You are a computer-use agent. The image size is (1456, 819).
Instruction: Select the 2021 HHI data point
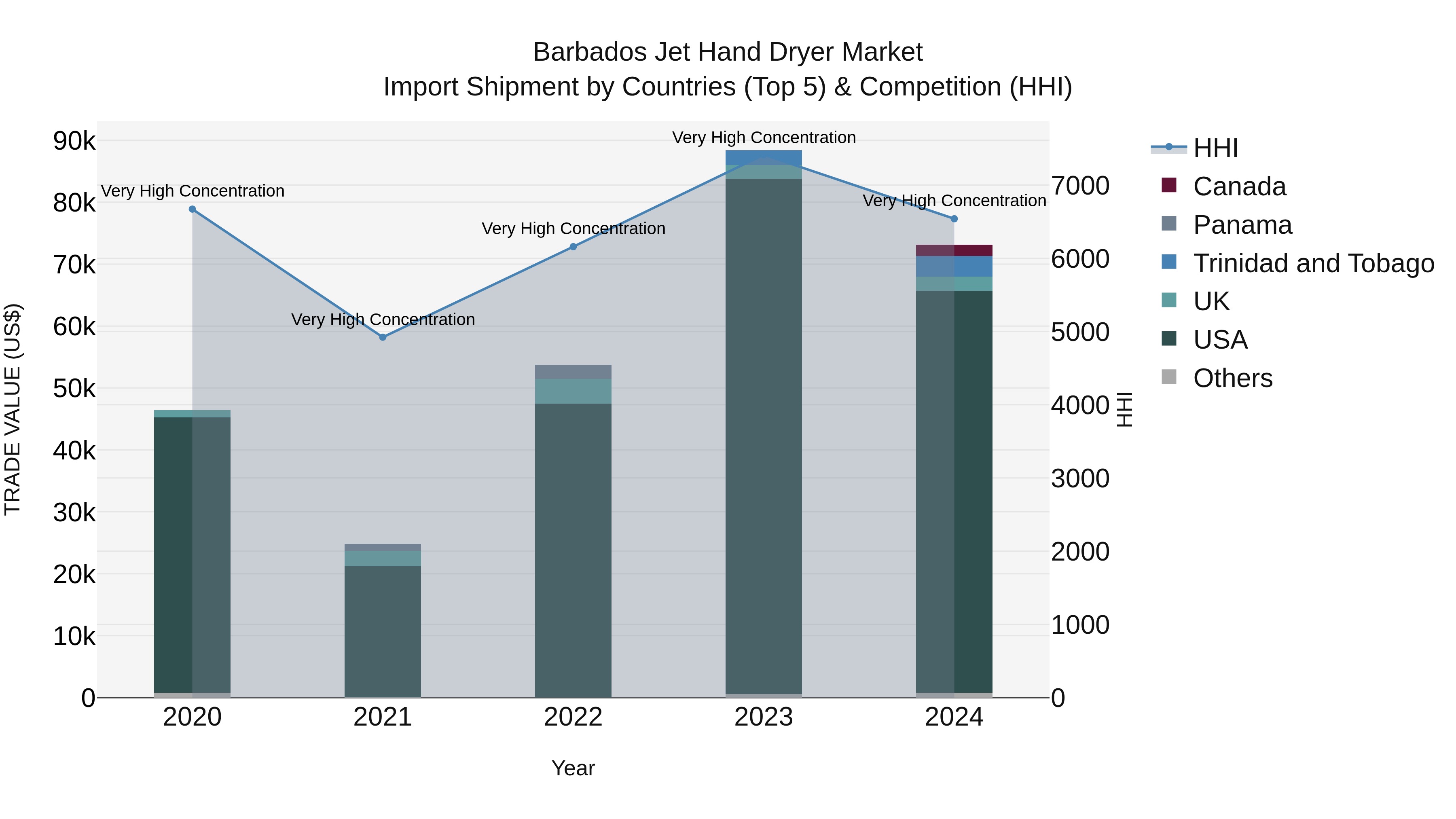(383, 337)
